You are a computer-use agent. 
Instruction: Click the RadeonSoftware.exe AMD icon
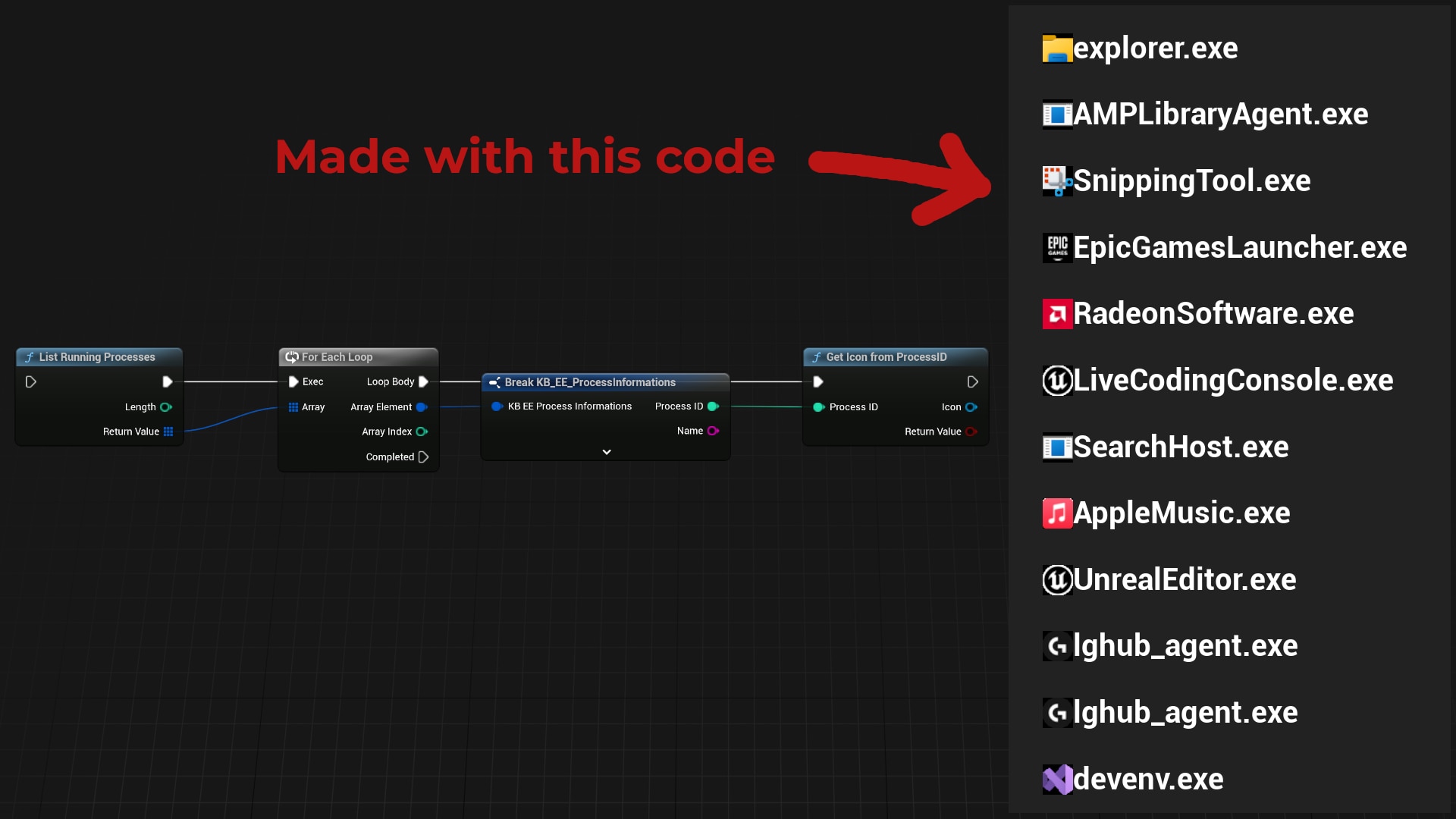point(1057,314)
